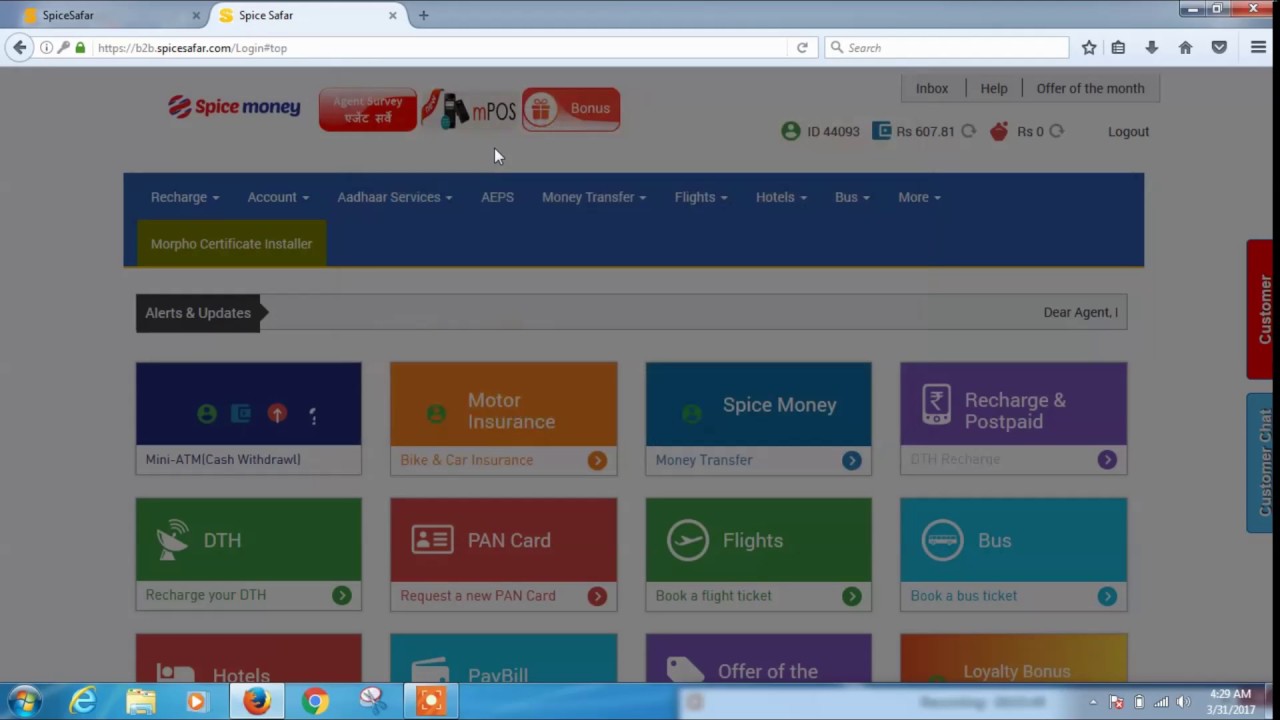Click the Alerts & Updates label
This screenshot has height=720, width=1280.
point(198,313)
